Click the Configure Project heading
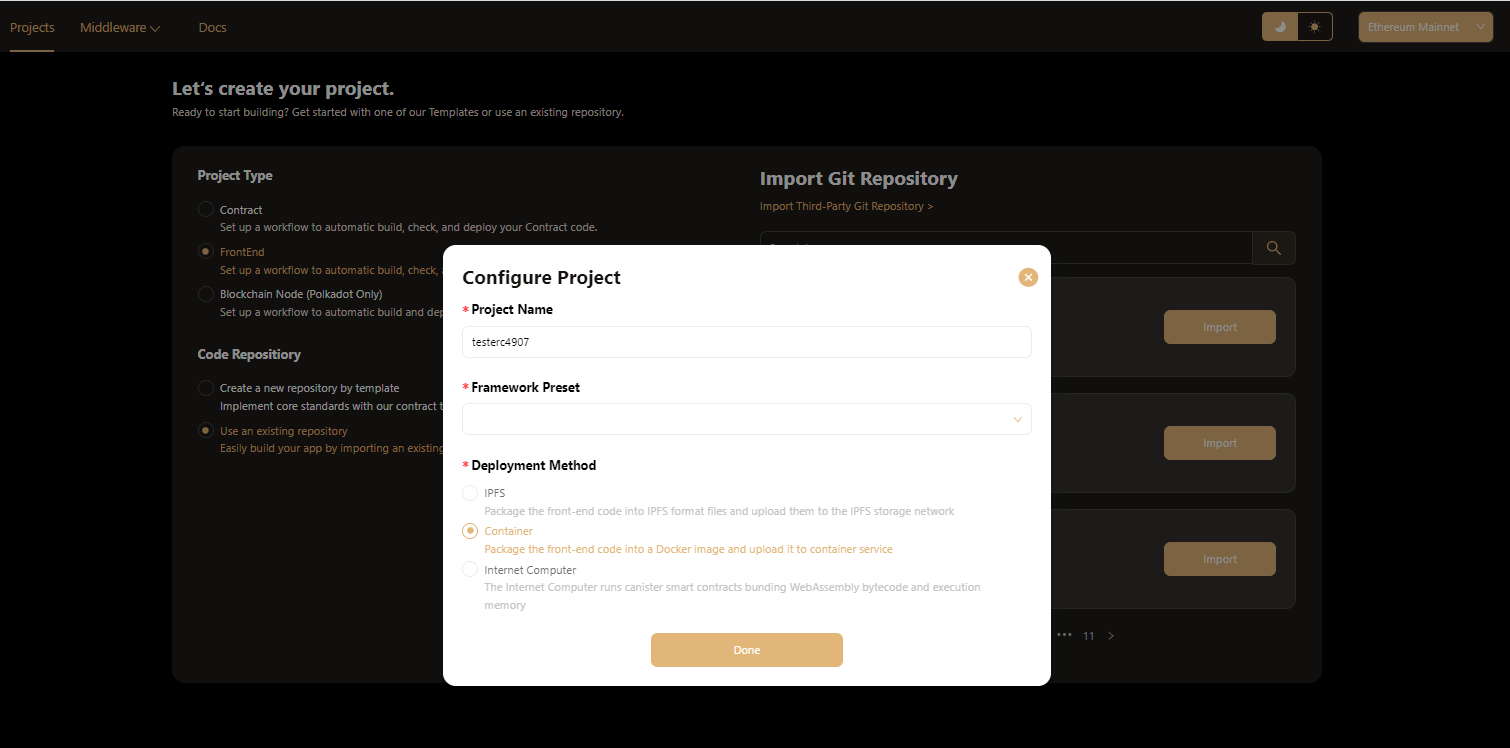 [x=542, y=277]
